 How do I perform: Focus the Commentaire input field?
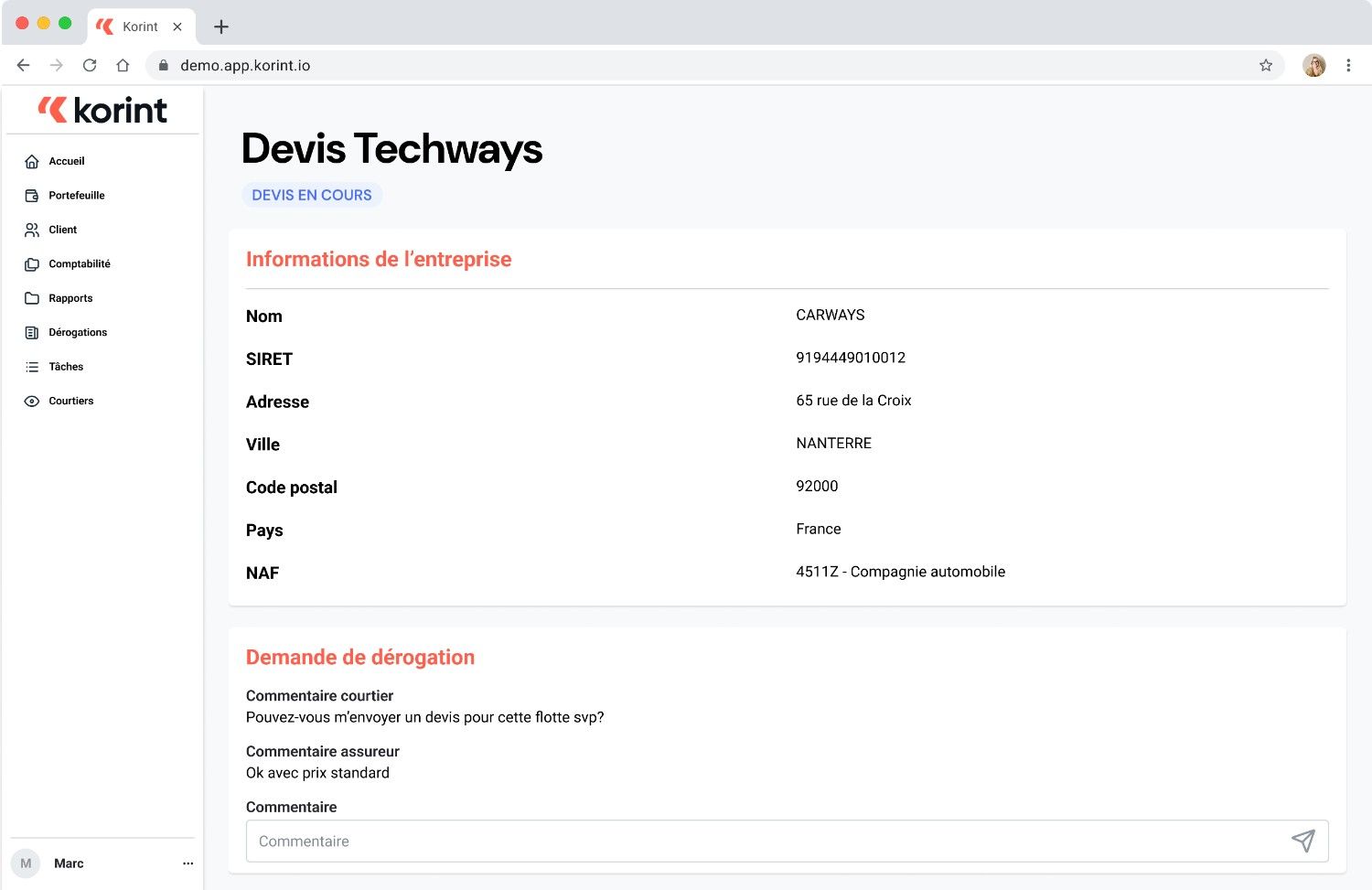(x=787, y=841)
